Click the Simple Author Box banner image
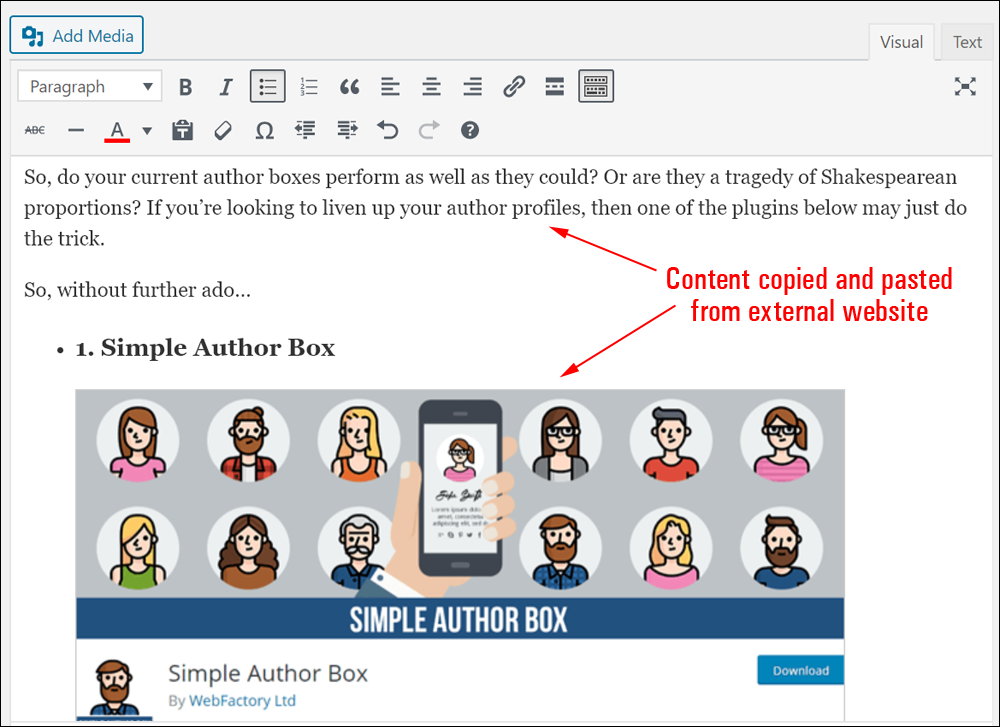The width and height of the screenshot is (1000, 727). click(460, 514)
